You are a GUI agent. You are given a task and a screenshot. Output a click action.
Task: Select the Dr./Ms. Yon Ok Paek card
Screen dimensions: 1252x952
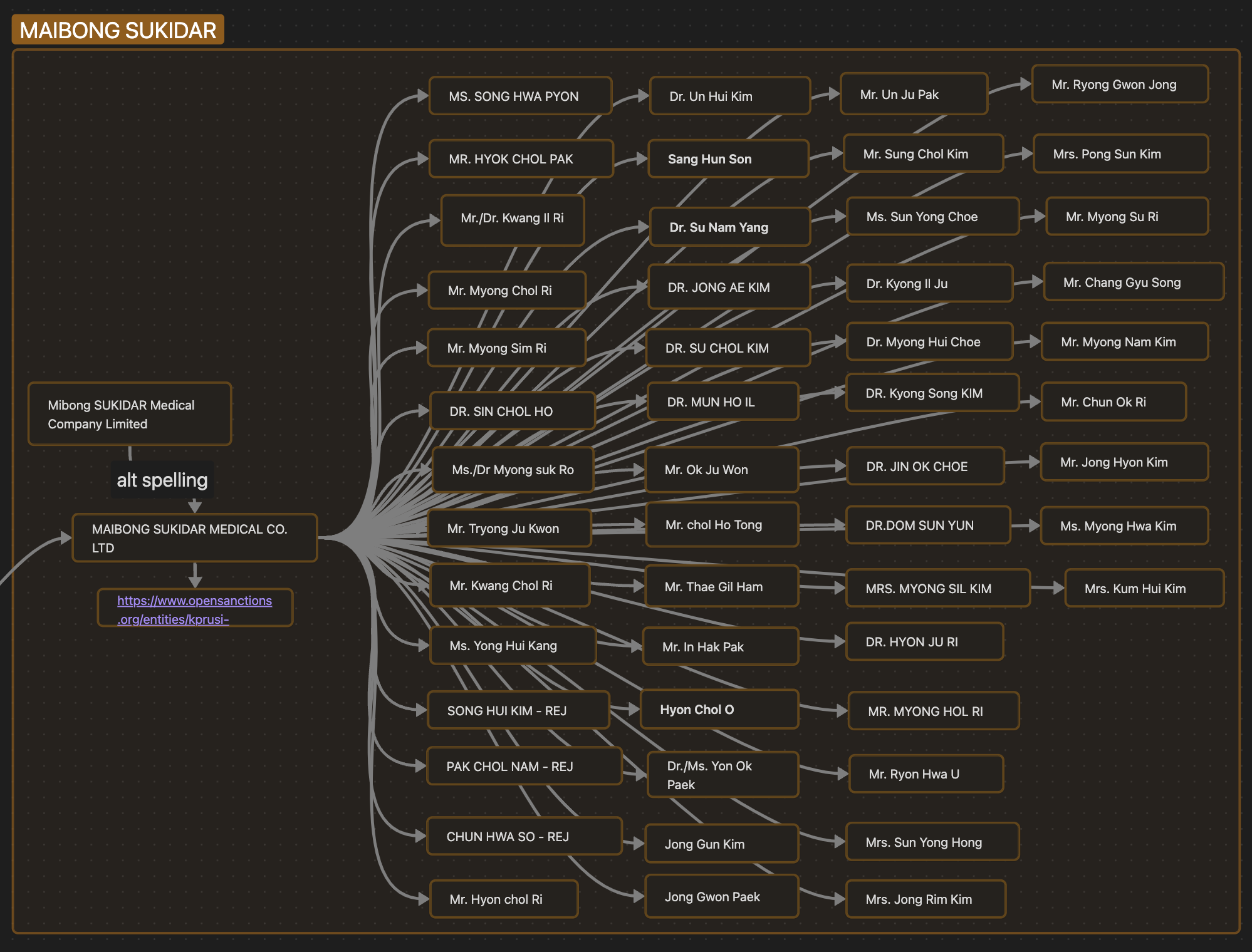point(722,775)
